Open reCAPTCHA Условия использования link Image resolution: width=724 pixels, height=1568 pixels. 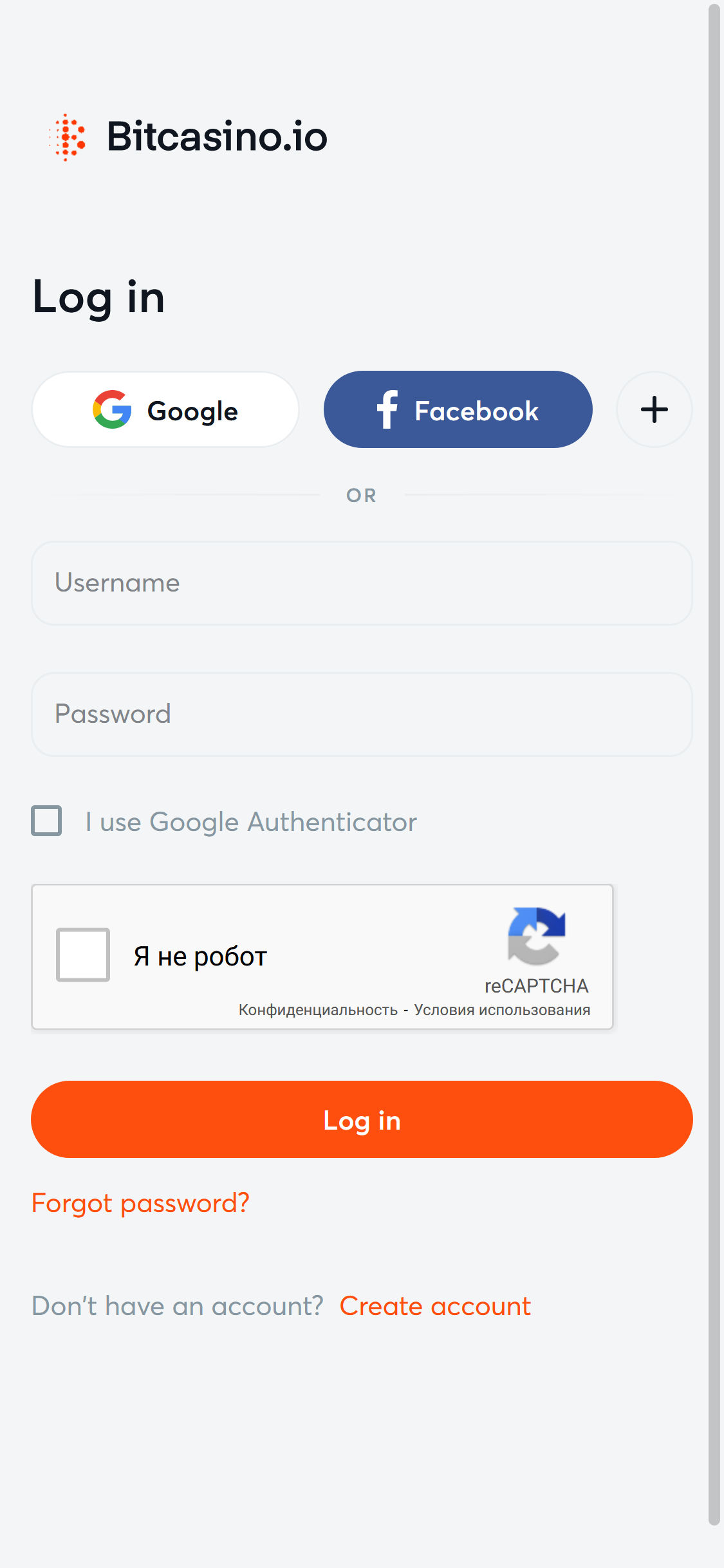[x=502, y=1010]
